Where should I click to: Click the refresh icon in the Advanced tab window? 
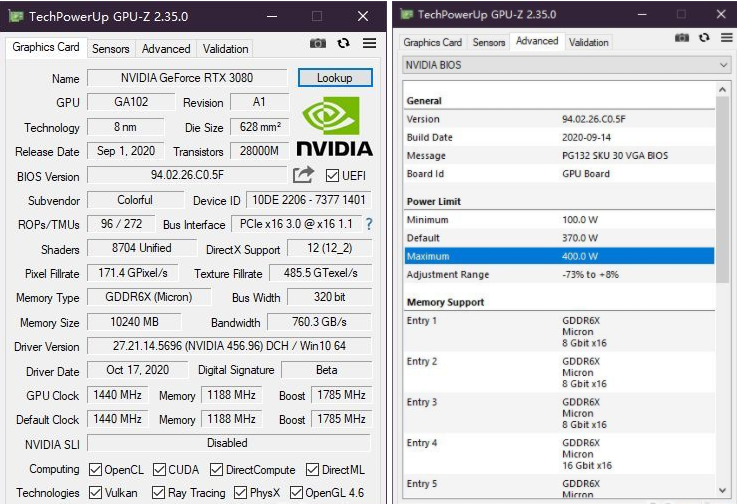coord(703,38)
